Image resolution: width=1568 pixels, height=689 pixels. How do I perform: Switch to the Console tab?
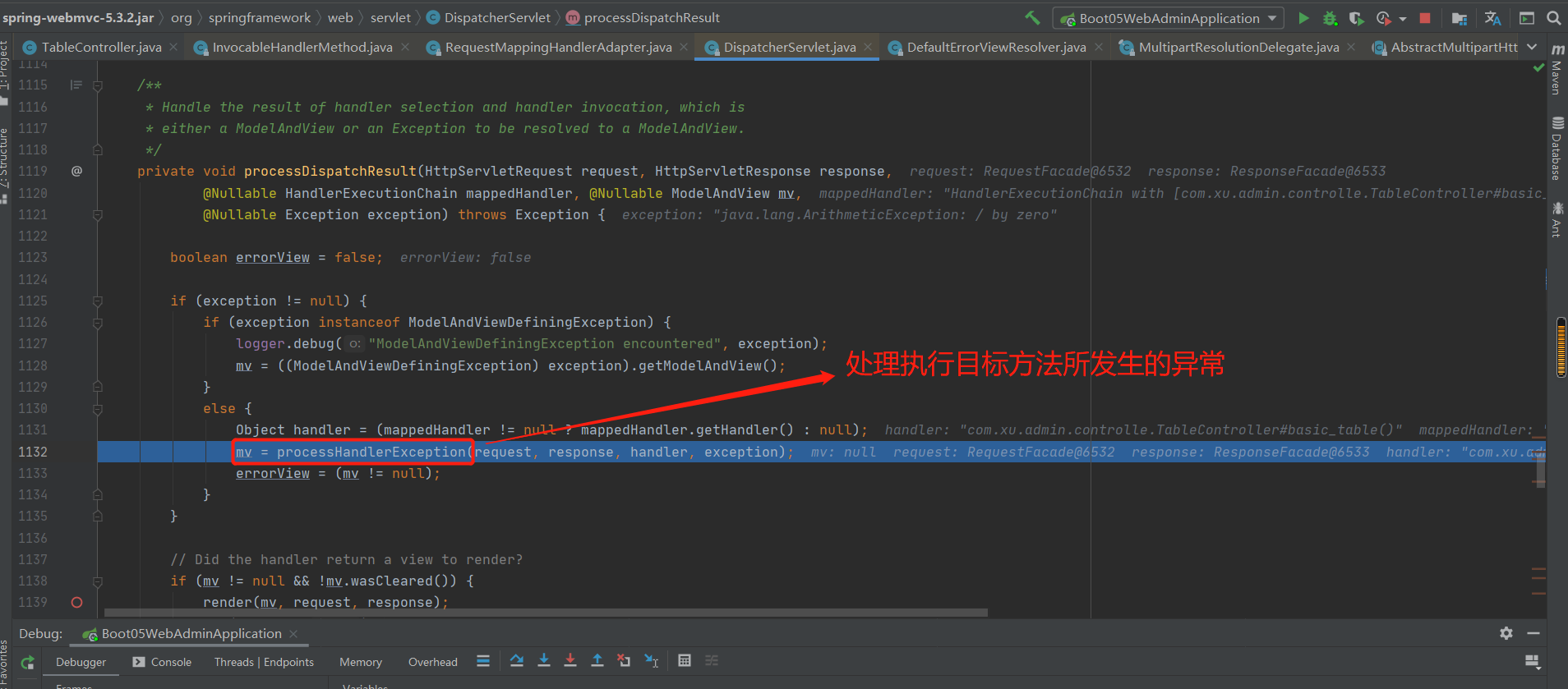(162, 662)
